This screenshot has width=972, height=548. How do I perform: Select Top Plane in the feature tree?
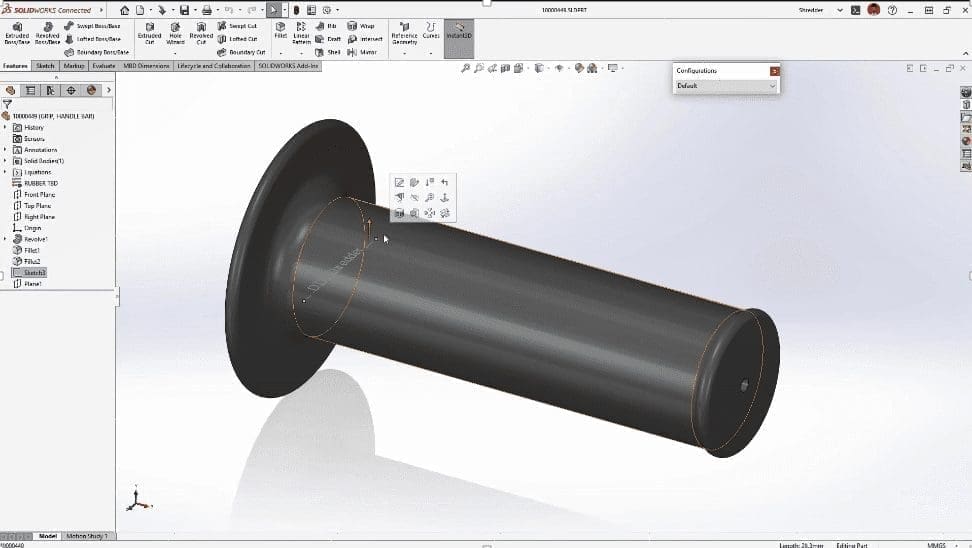(32, 205)
